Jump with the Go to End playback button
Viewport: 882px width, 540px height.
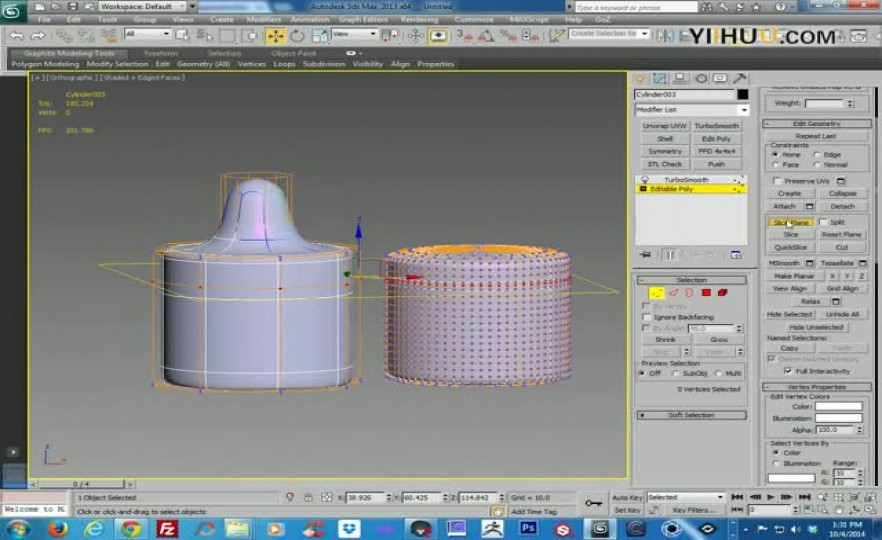pos(804,497)
